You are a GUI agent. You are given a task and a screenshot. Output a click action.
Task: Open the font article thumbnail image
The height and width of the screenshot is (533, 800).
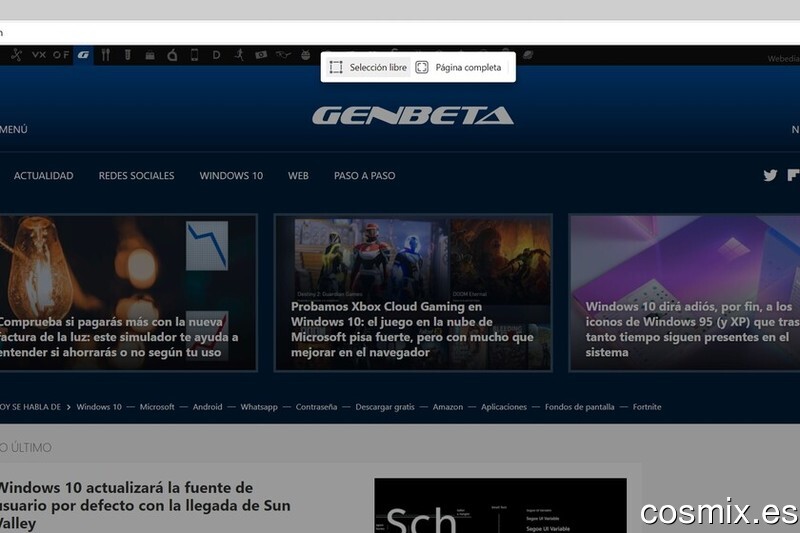coord(501,505)
